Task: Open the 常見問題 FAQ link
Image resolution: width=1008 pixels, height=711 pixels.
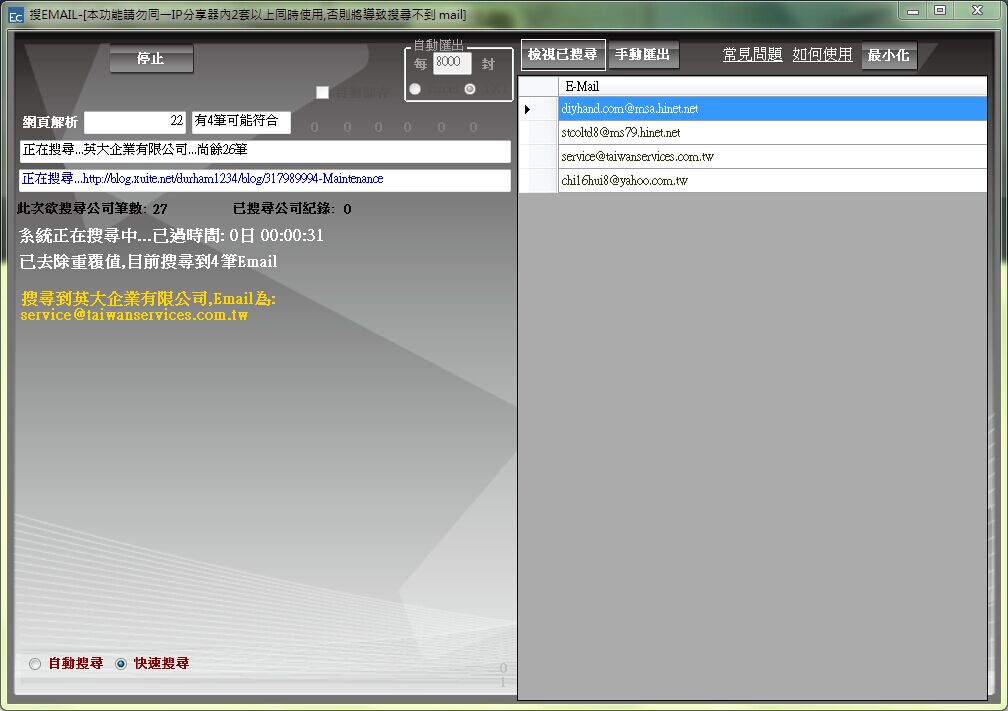Action: (x=752, y=55)
